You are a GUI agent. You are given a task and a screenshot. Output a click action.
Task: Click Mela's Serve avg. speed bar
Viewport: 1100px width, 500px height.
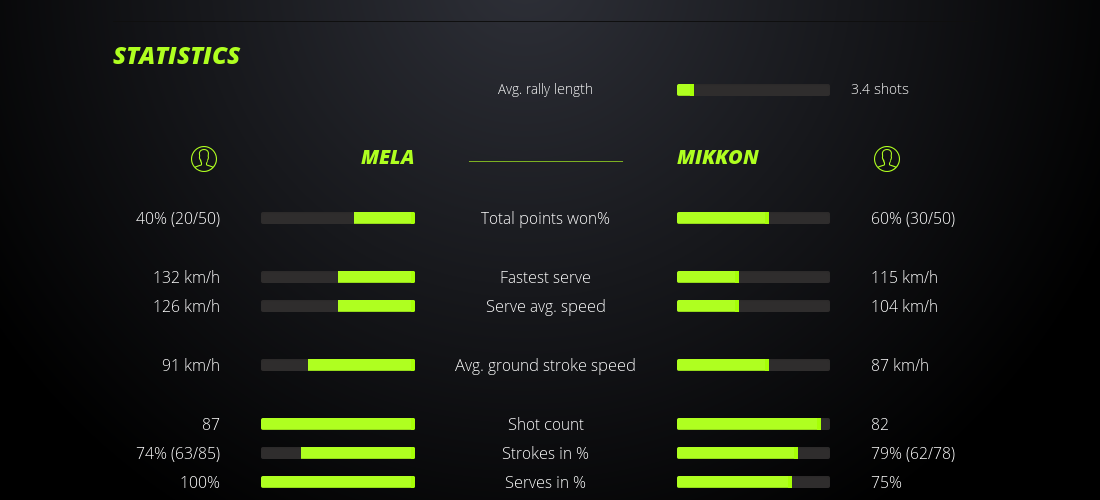[x=338, y=306]
